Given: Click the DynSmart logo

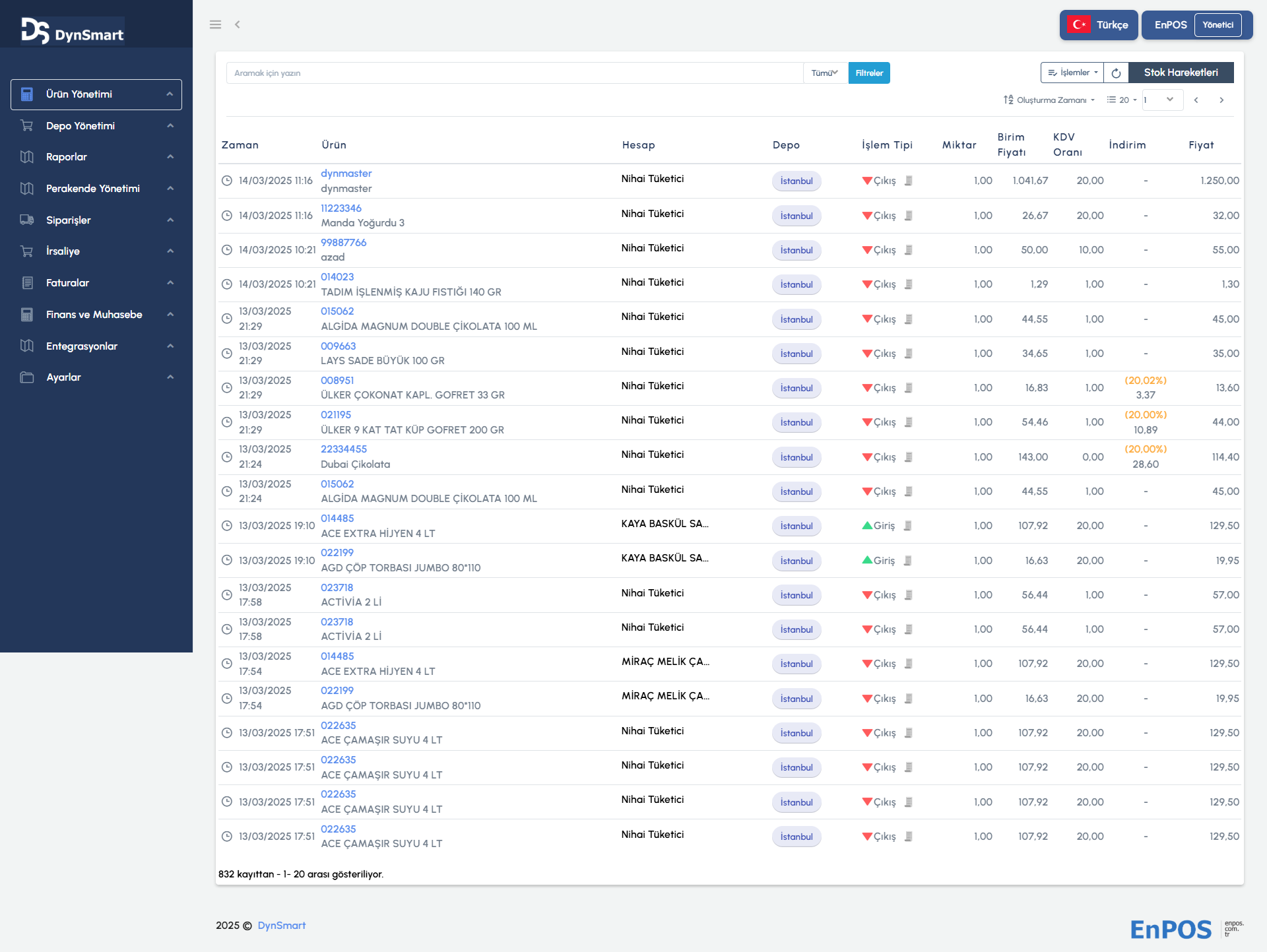Looking at the screenshot, I should point(72,31).
